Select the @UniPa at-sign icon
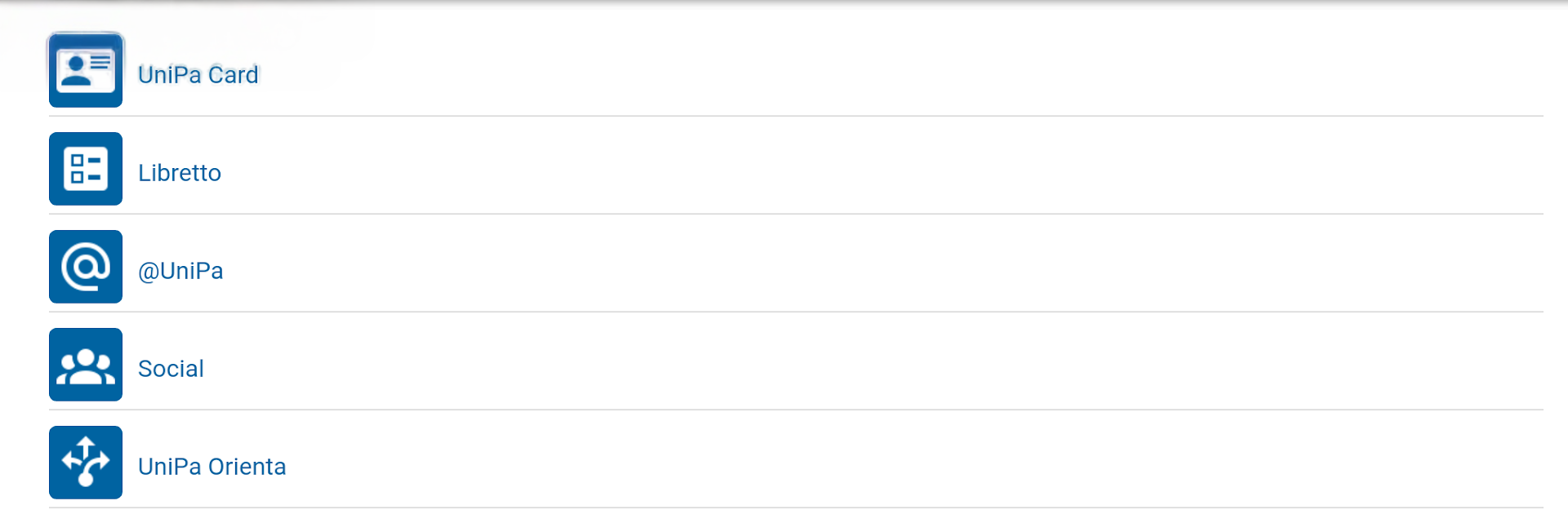The image size is (1568, 514). tap(86, 267)
